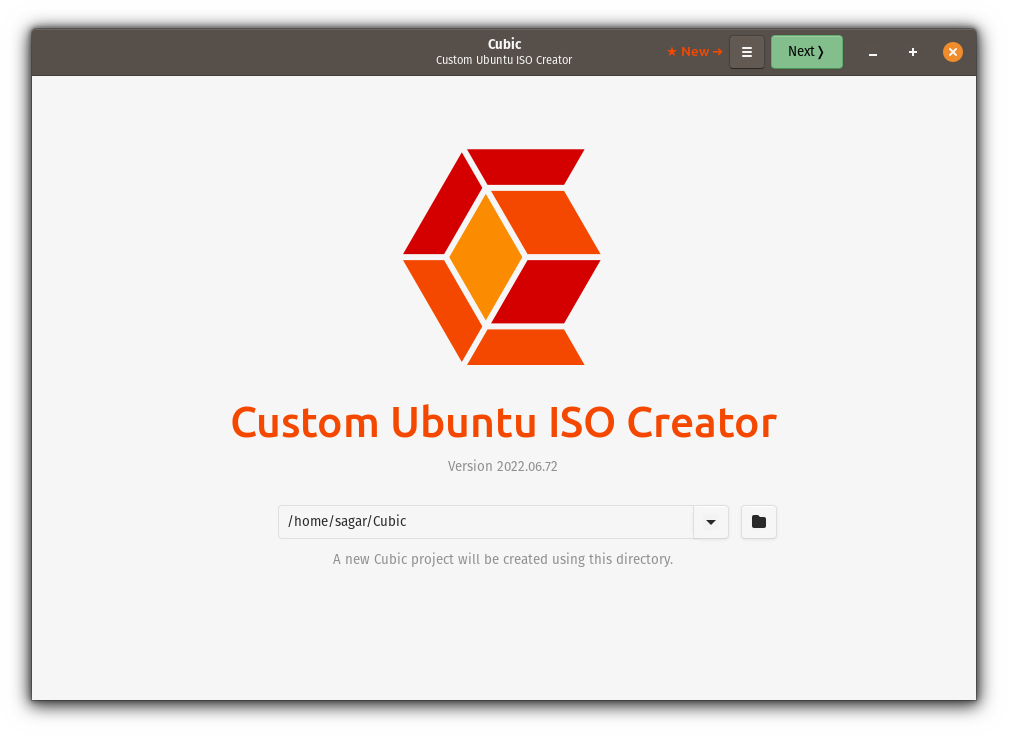This screenshot has width=1009, height=736.
Task: Click the orange Cubic hexagon logo
Action: pyautogui.click(x=502, y=257)
